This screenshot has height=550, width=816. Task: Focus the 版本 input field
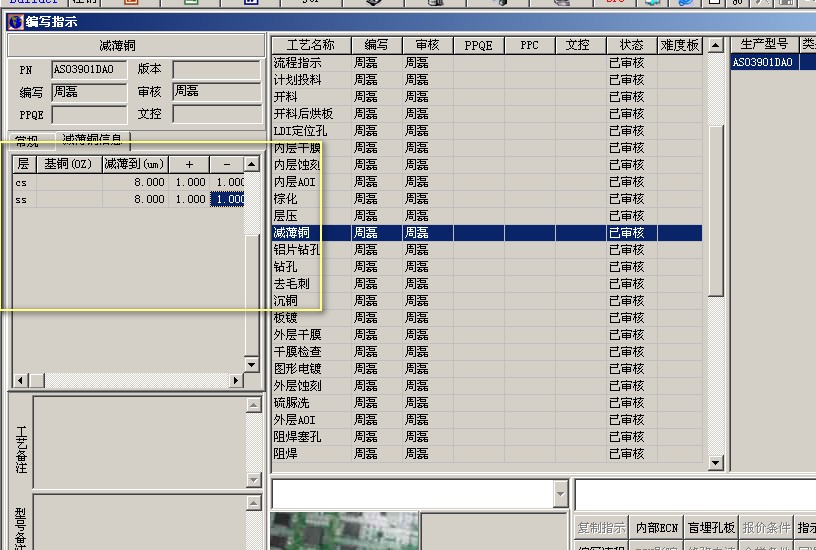coord(216,70)
